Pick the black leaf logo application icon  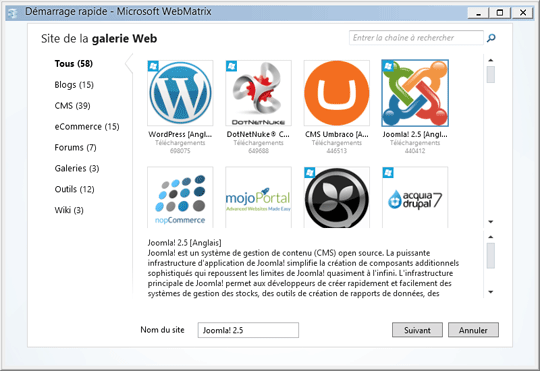(x=336, y=197)
